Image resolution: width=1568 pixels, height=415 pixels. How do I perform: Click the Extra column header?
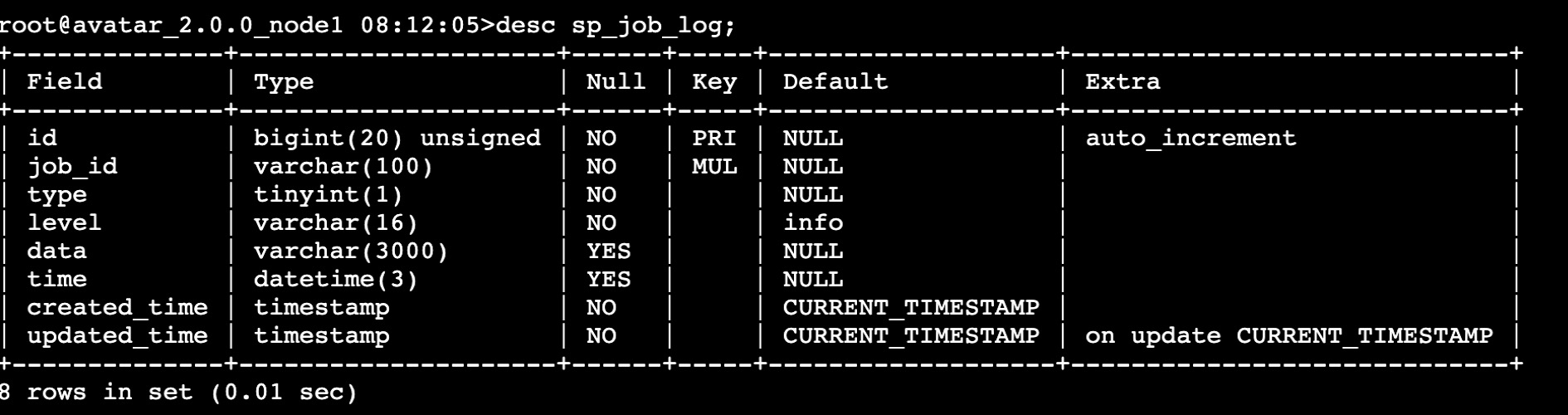[1122, 81]
